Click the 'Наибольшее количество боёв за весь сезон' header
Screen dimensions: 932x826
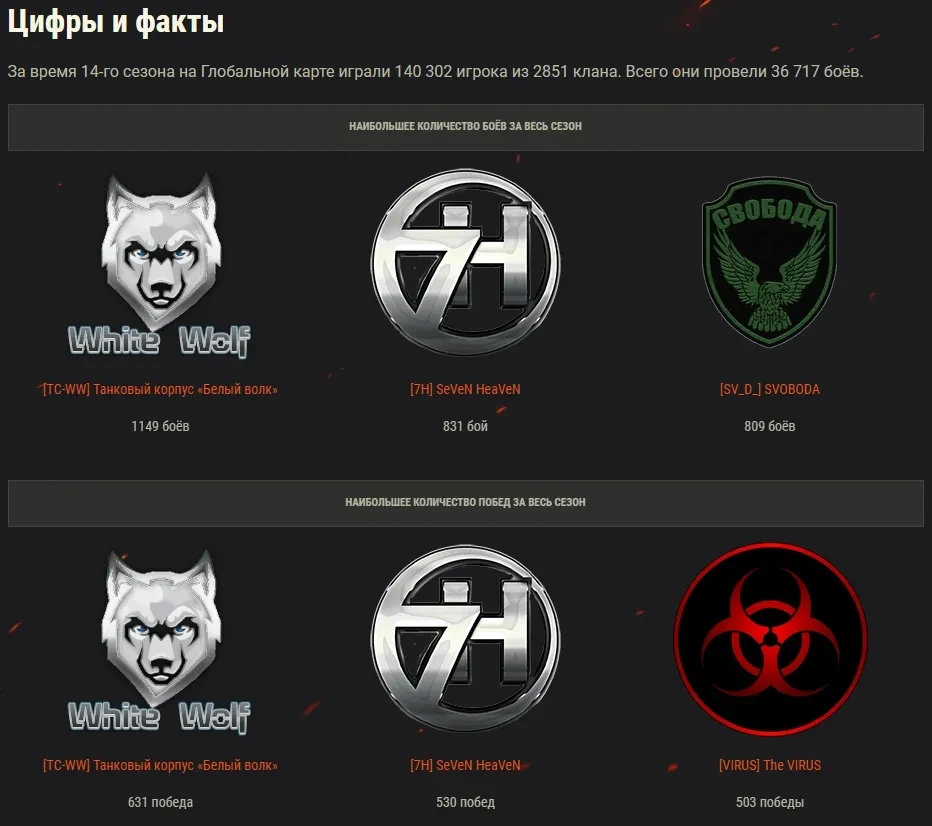pyautogui.click(x=465, y=127)
